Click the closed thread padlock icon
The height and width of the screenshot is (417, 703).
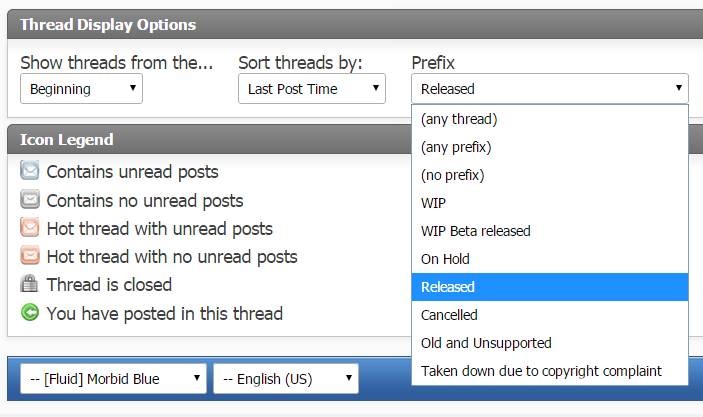pyautogui.click(x=30, y=284)
